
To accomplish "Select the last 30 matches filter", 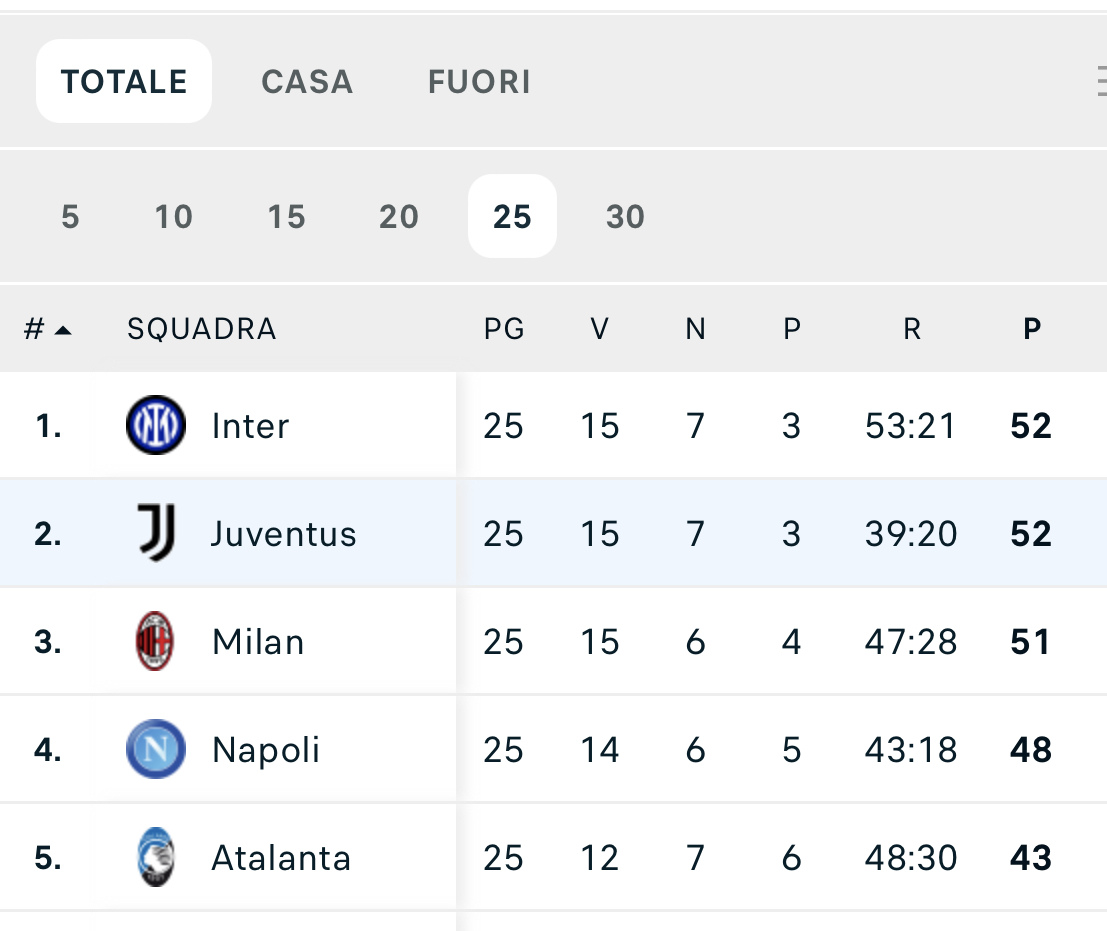I will pyautogui.click(x=625, y=216).
